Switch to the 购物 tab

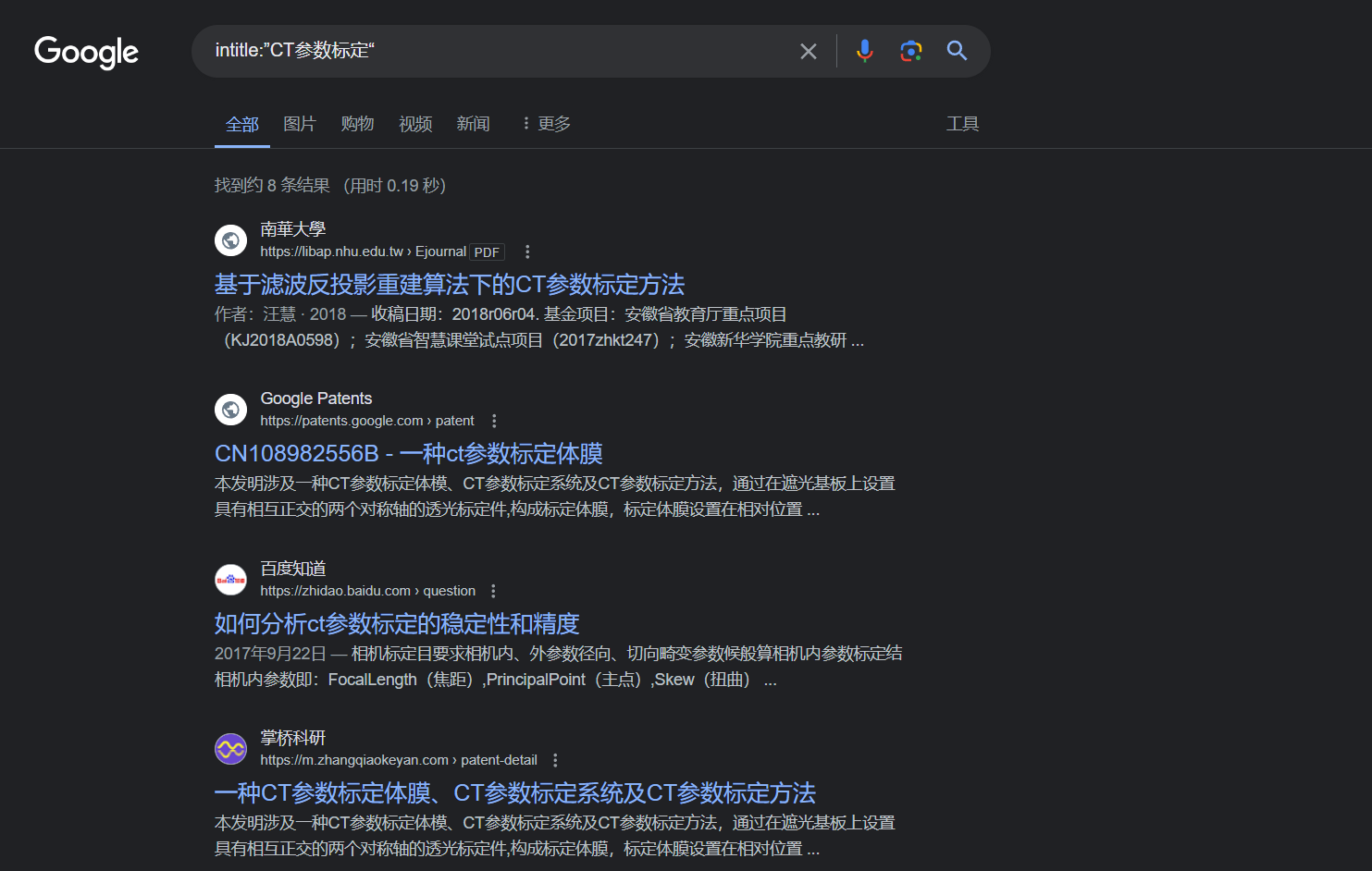tap(357, 124)
